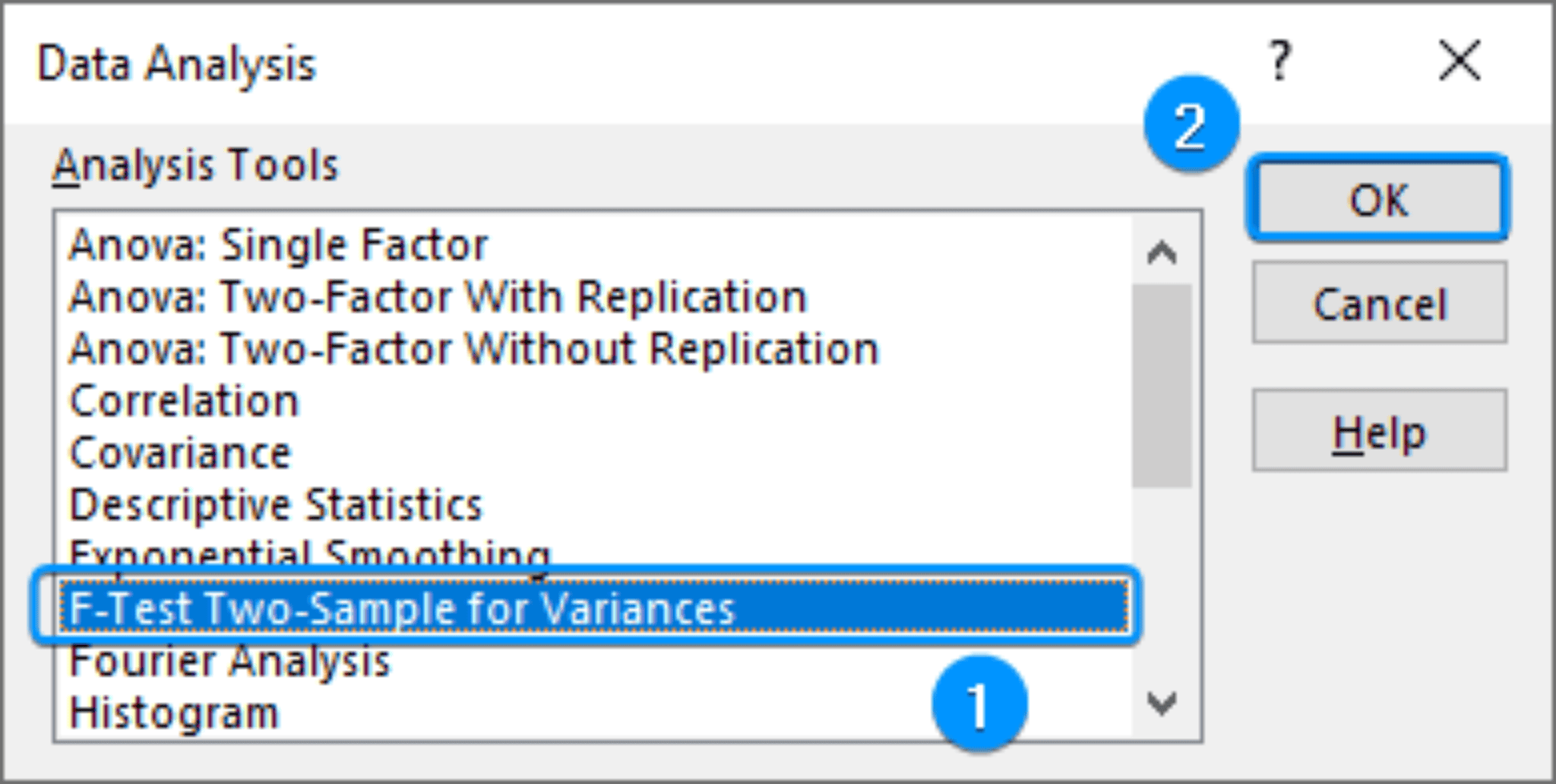Select Histogram from Analysis Tools
Image resolution: width=1556 pixels, height=784 pixels.
click(175, 711)
